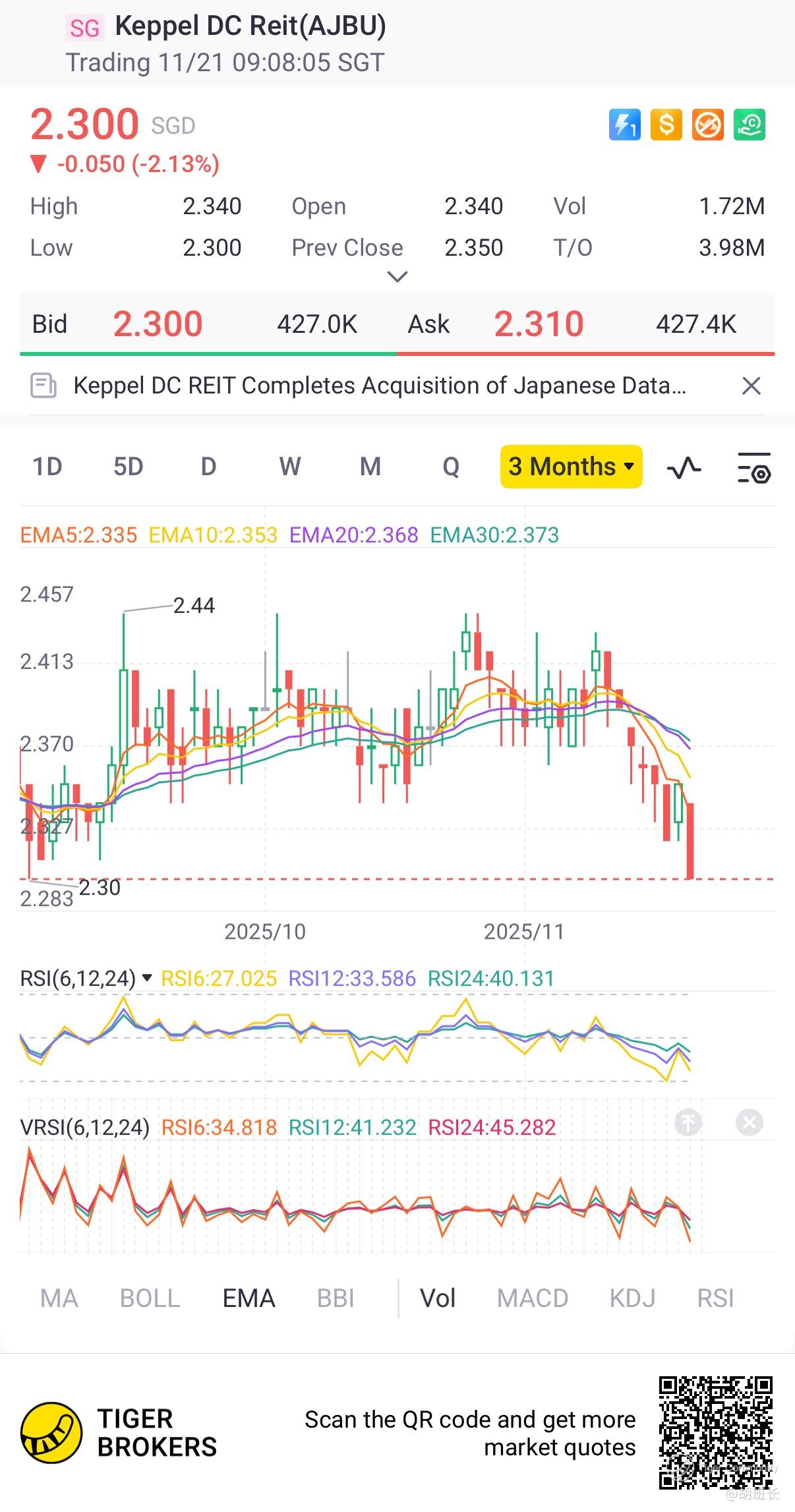Enable the MACD sub-indicator
Viewport: 795px width, 1512px height.
[x=533, y=1298]
